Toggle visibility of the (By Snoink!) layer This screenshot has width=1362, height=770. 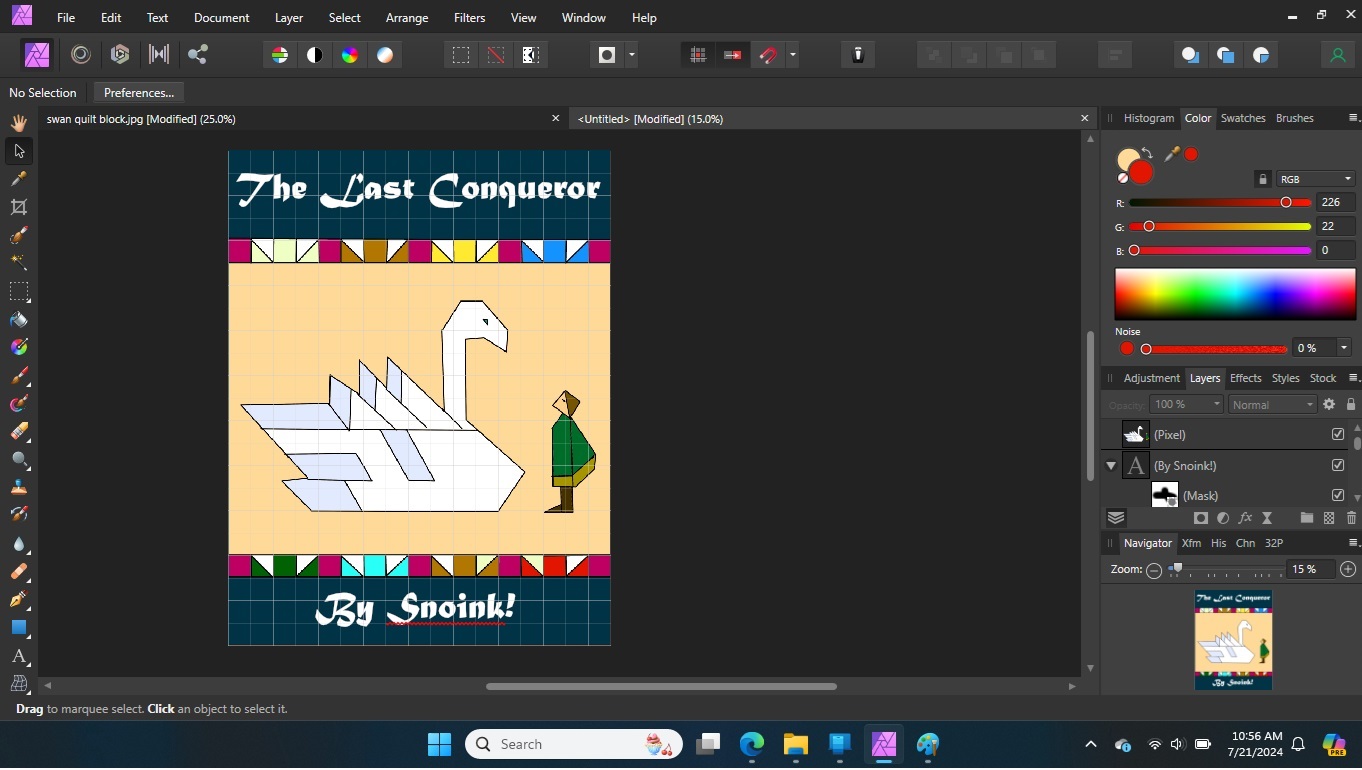point(1338,465)
